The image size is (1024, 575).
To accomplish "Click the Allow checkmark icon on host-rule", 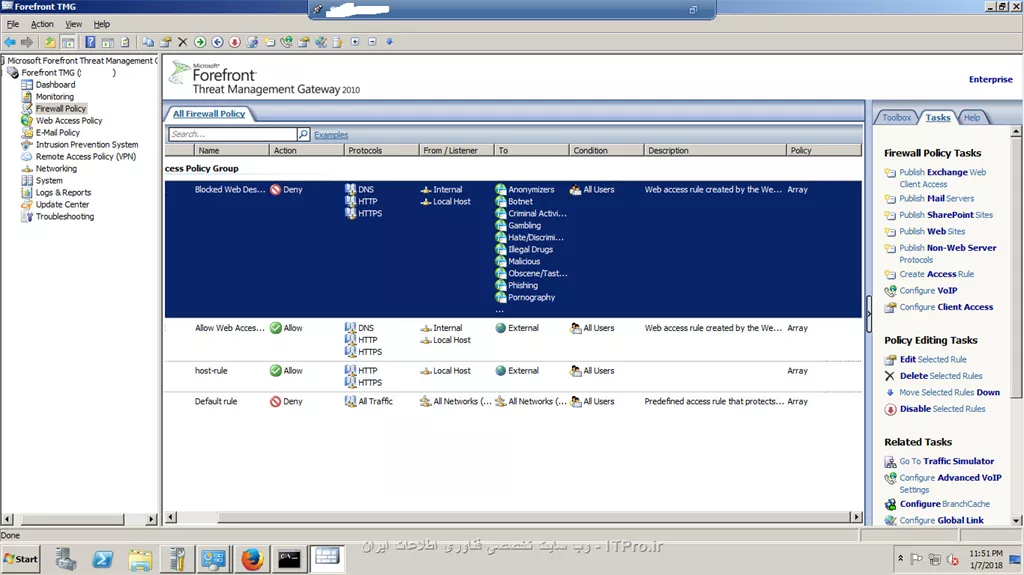I will (x=276, y=370).
